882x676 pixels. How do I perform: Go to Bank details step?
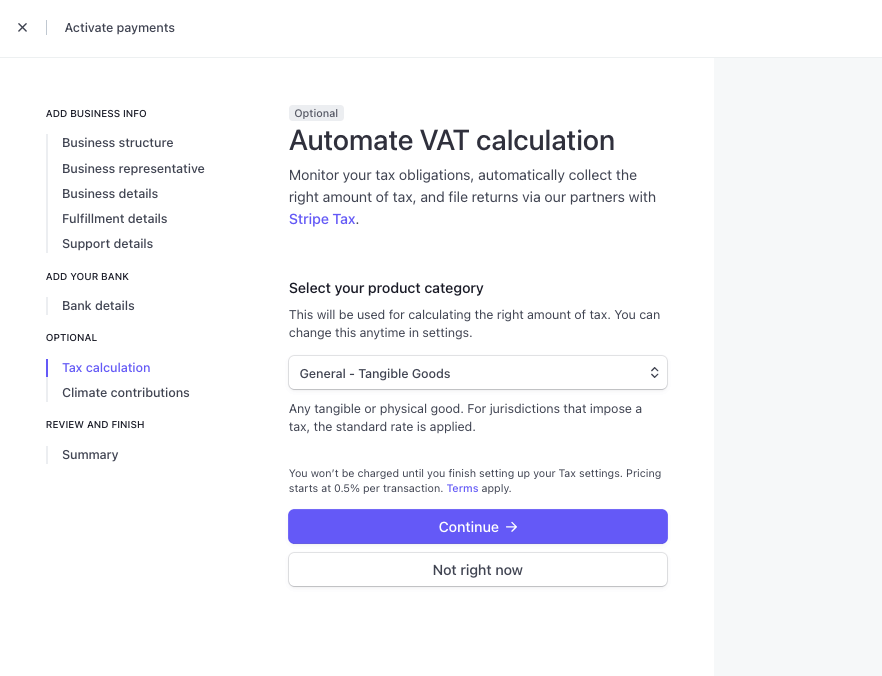[98, 306]
